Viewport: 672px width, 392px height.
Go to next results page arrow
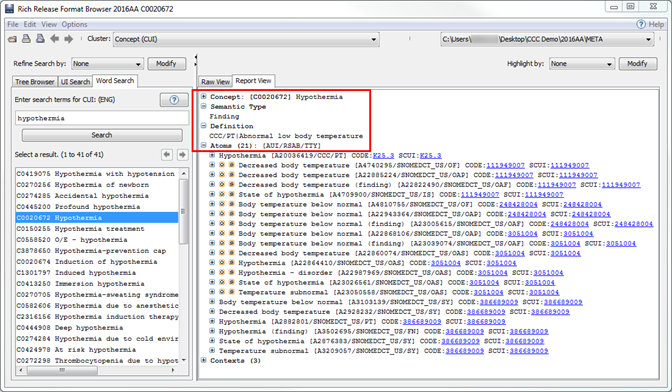183,154
